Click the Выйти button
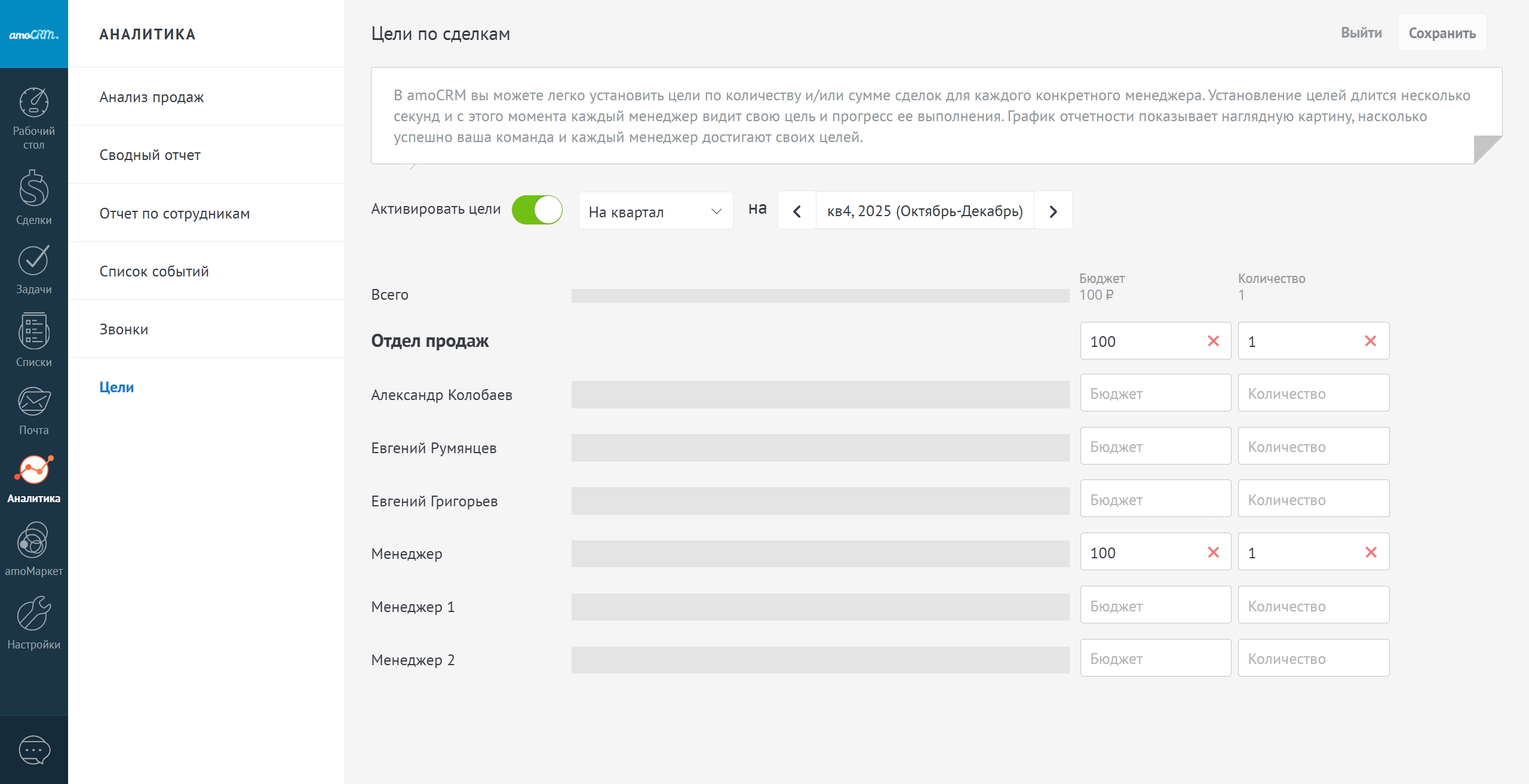 [1361, 33]
